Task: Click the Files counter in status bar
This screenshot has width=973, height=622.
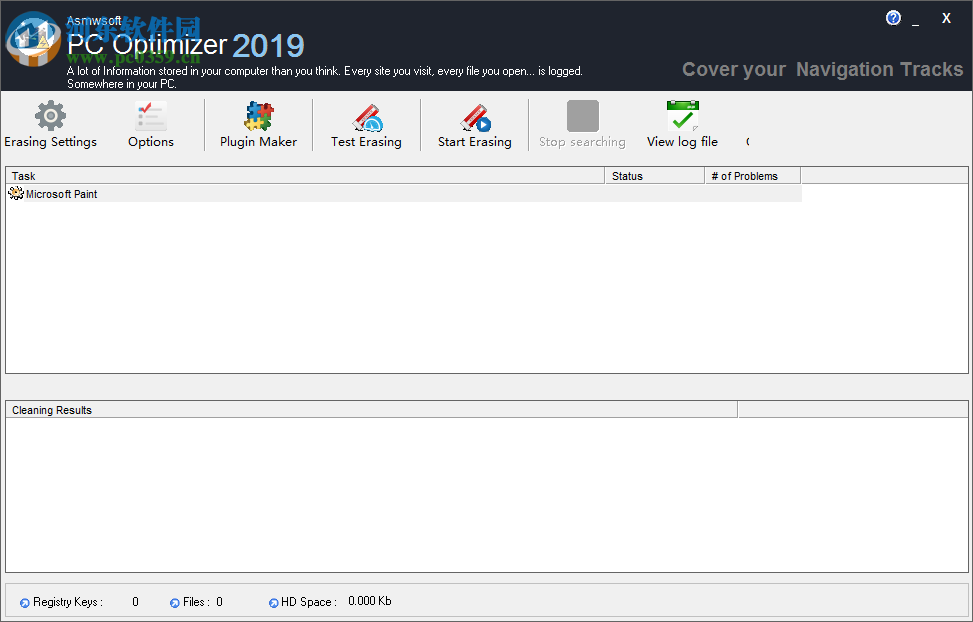Action: [196, 601]
